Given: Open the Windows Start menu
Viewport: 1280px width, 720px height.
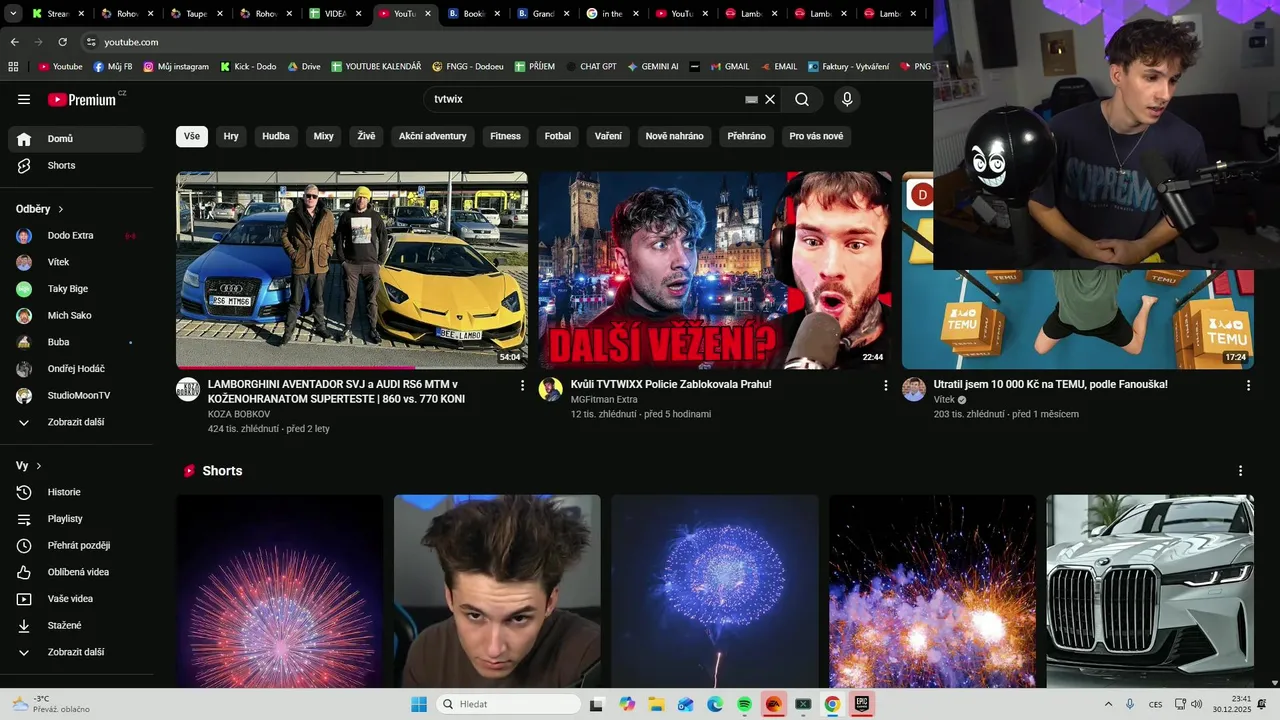Looking at the screenshot, I should (419, 704).
